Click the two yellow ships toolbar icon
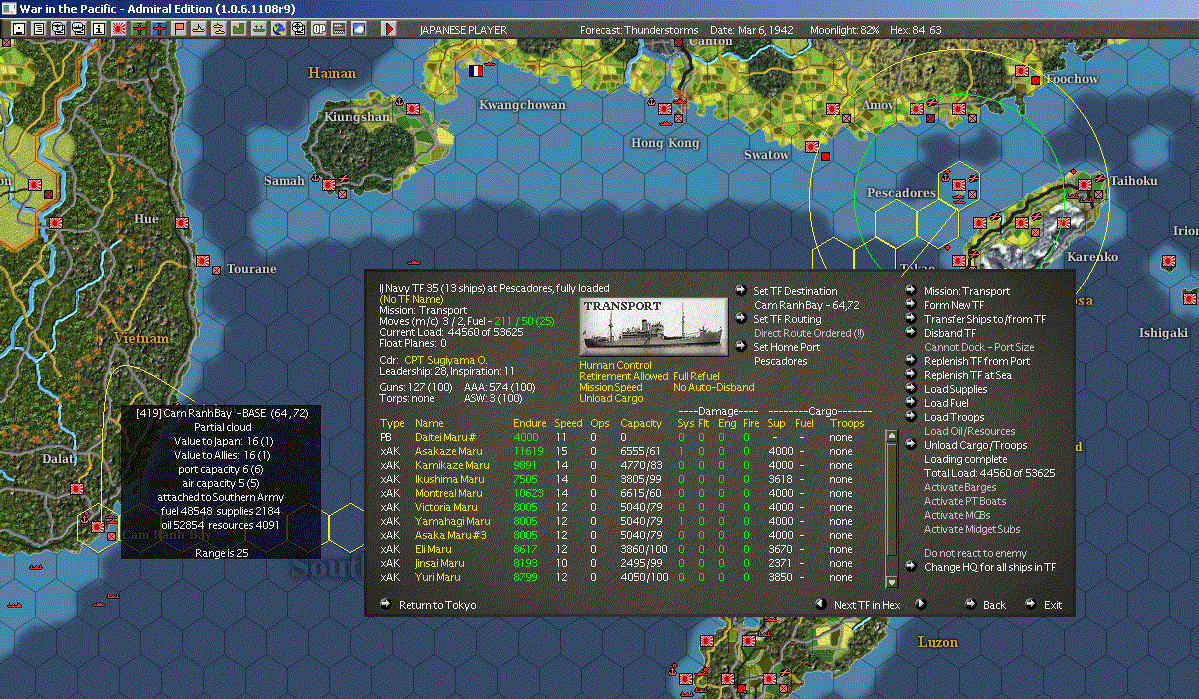Image resolution: width=1199 pixels, height=699 pixels. (x=219, y=29)
